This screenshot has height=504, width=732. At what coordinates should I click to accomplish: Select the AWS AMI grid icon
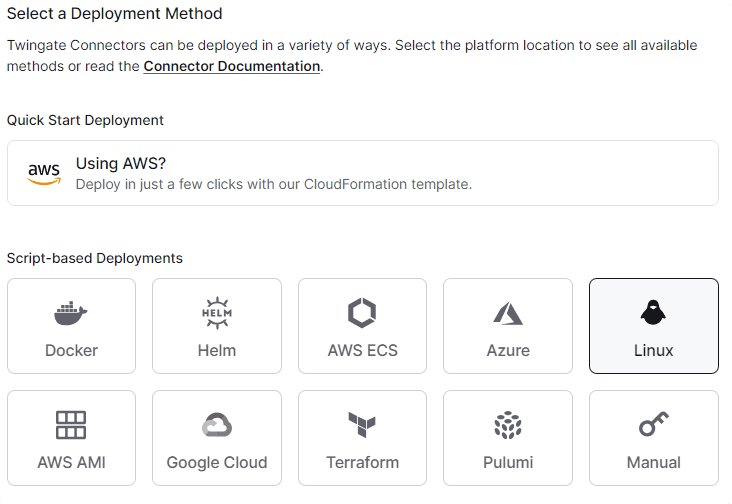pos(71,425)
